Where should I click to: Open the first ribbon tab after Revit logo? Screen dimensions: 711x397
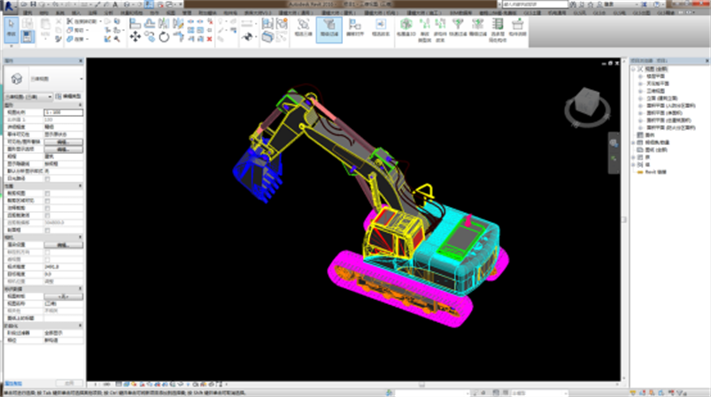coord(28,13)
